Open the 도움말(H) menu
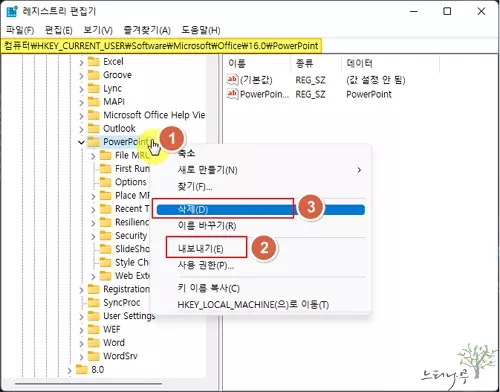500x392 pixels. tap(201, 30)
